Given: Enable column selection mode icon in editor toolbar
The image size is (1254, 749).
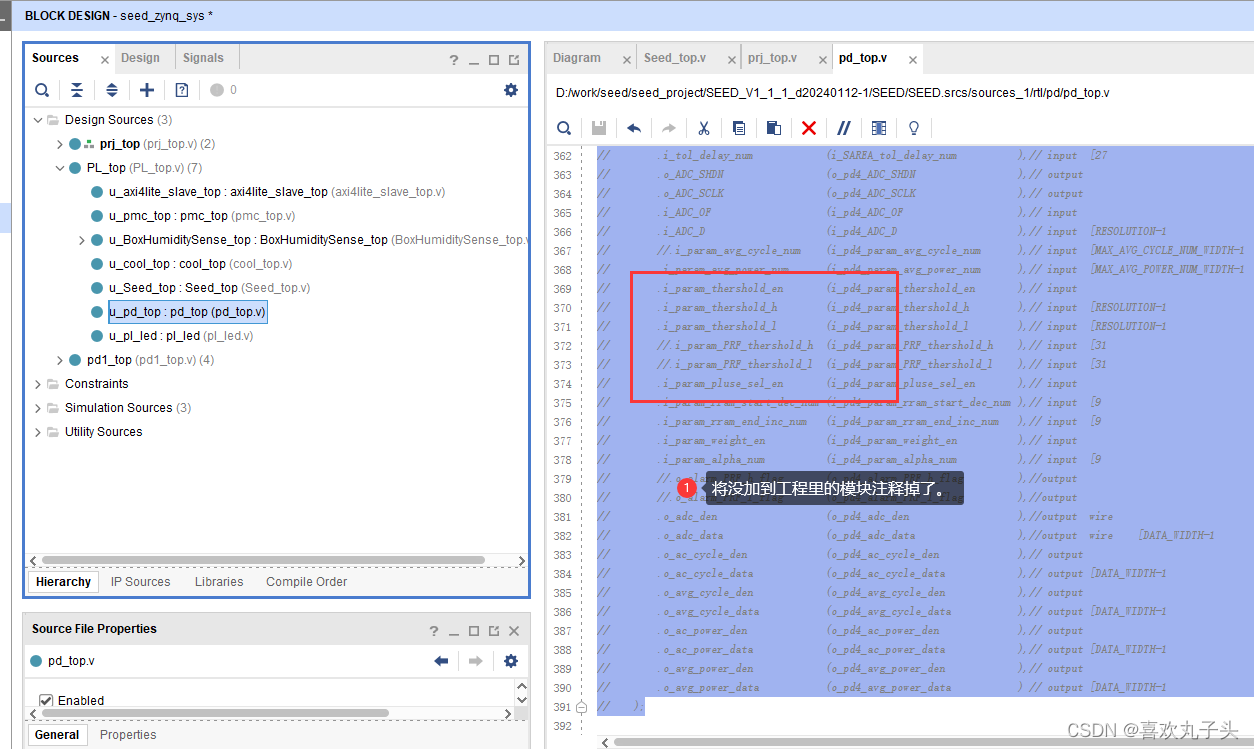Looking at the screenshot, I should 879,128.
